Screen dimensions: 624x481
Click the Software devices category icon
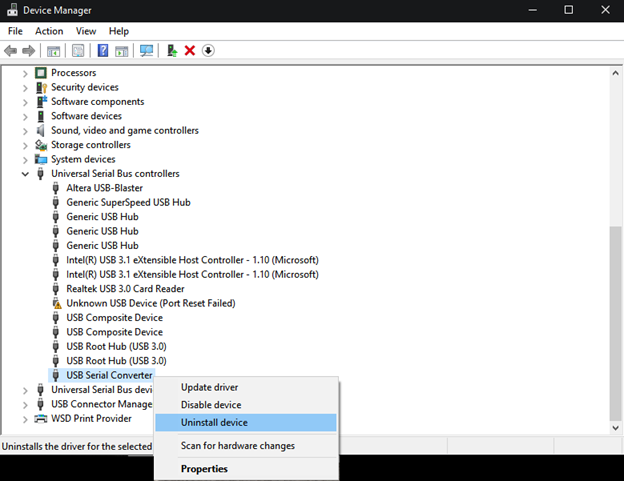(41, 116)
